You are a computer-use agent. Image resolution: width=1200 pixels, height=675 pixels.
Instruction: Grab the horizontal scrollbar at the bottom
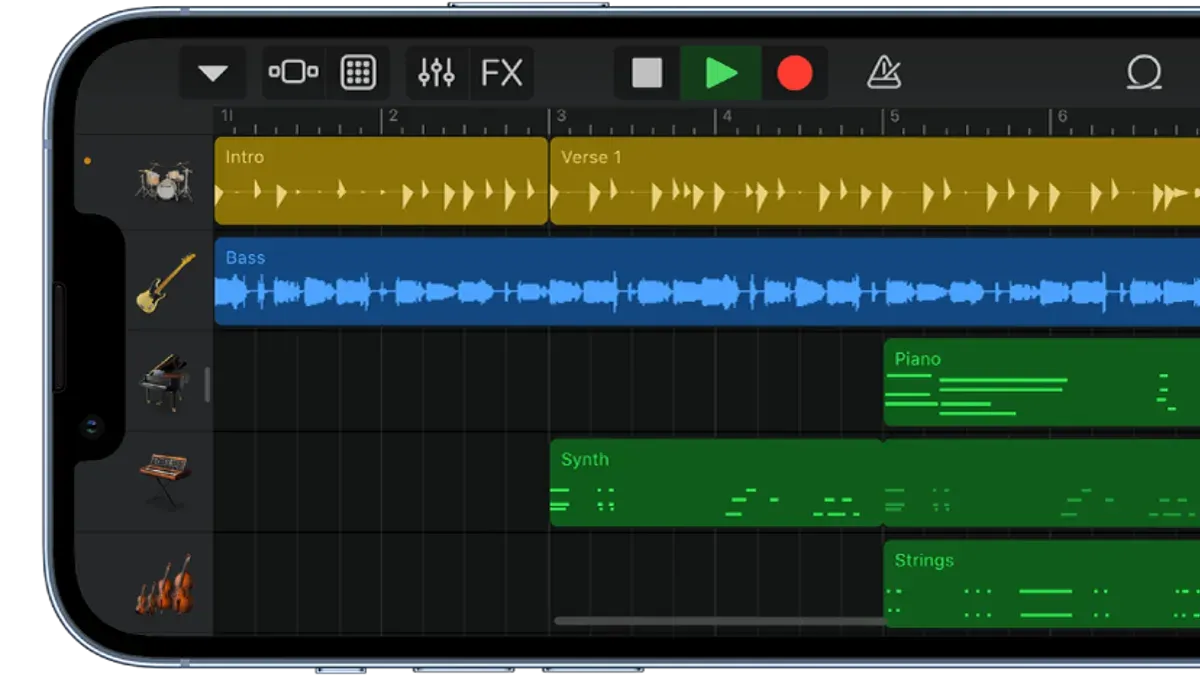720,621
